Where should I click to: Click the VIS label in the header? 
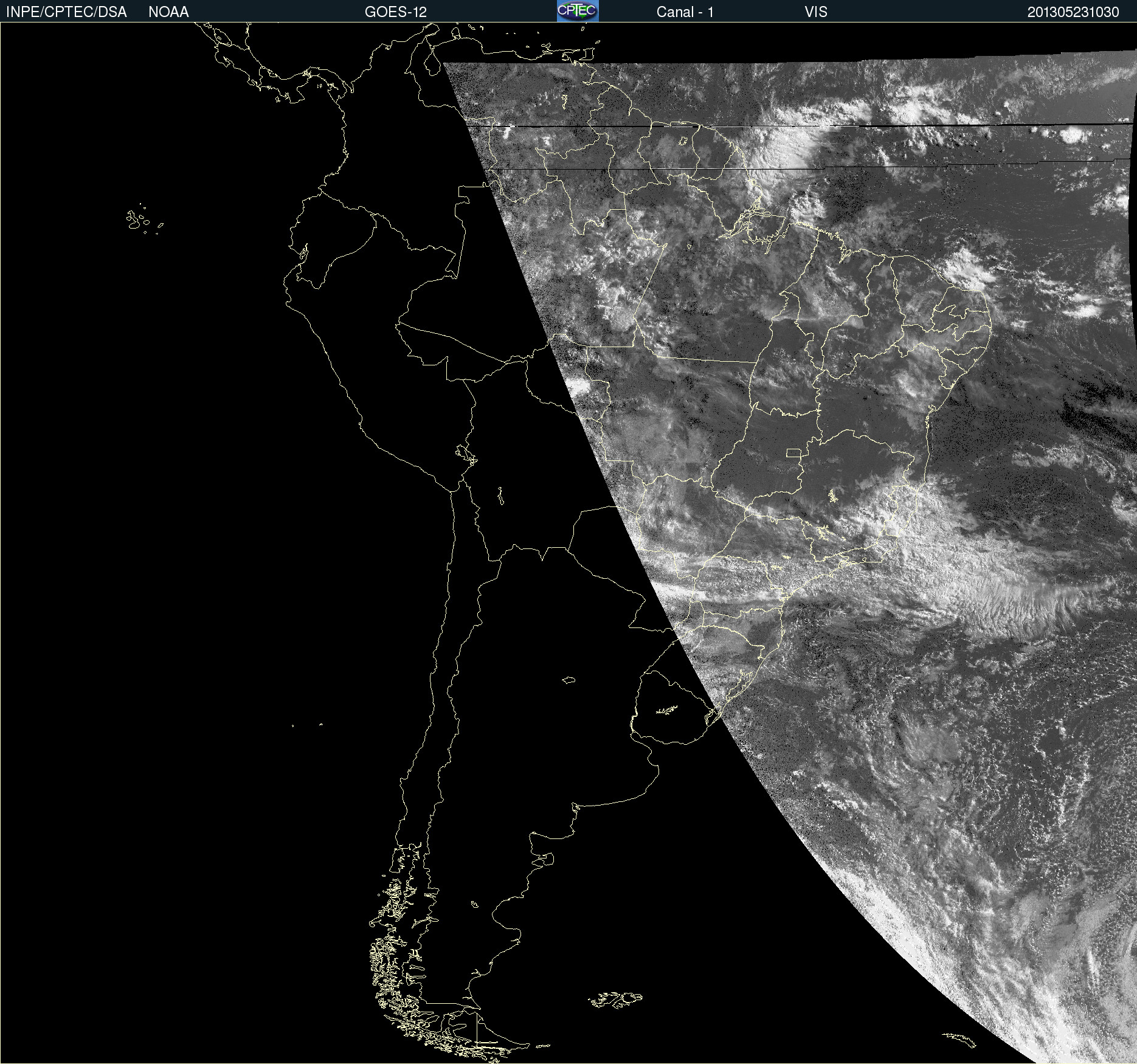point(816,12)
